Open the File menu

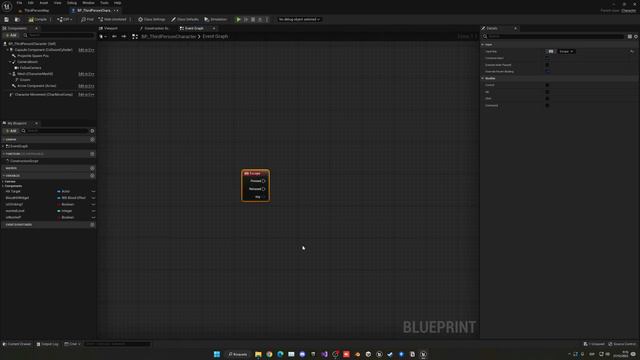pos(19,3)
